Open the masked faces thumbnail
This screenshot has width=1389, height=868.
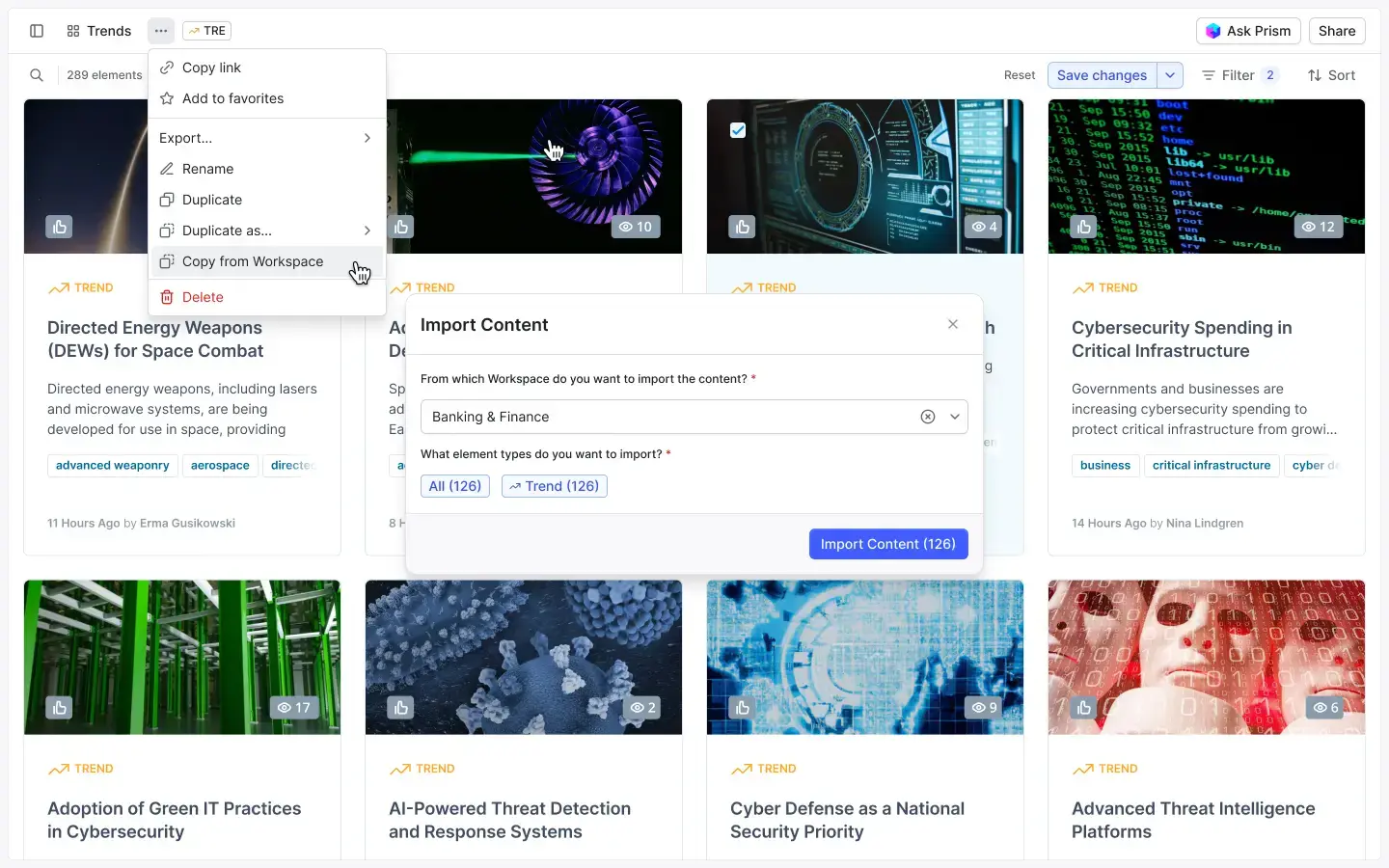click(x=1207, y=657)
